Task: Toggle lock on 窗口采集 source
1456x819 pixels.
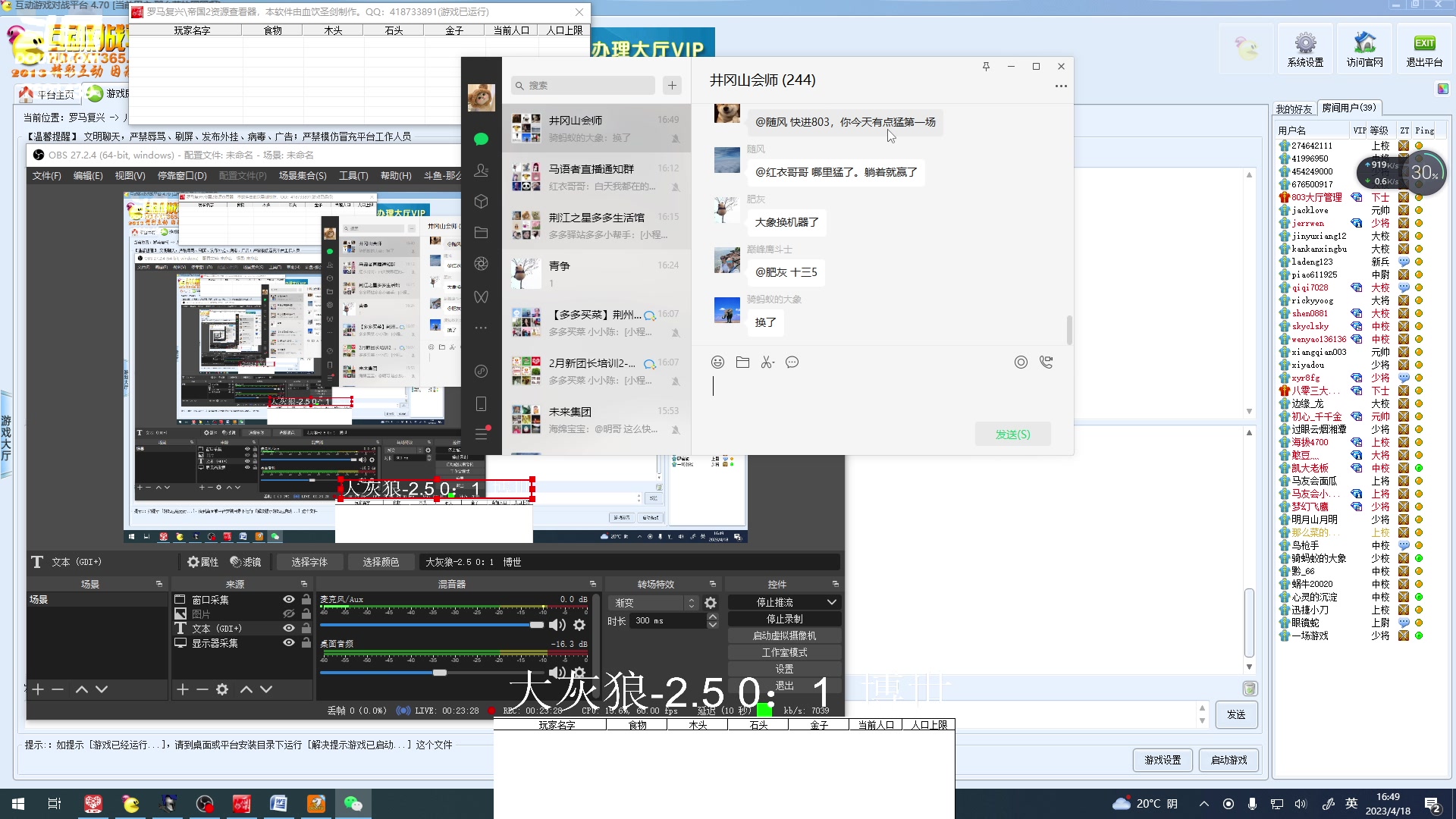Action: coord(306,600)
